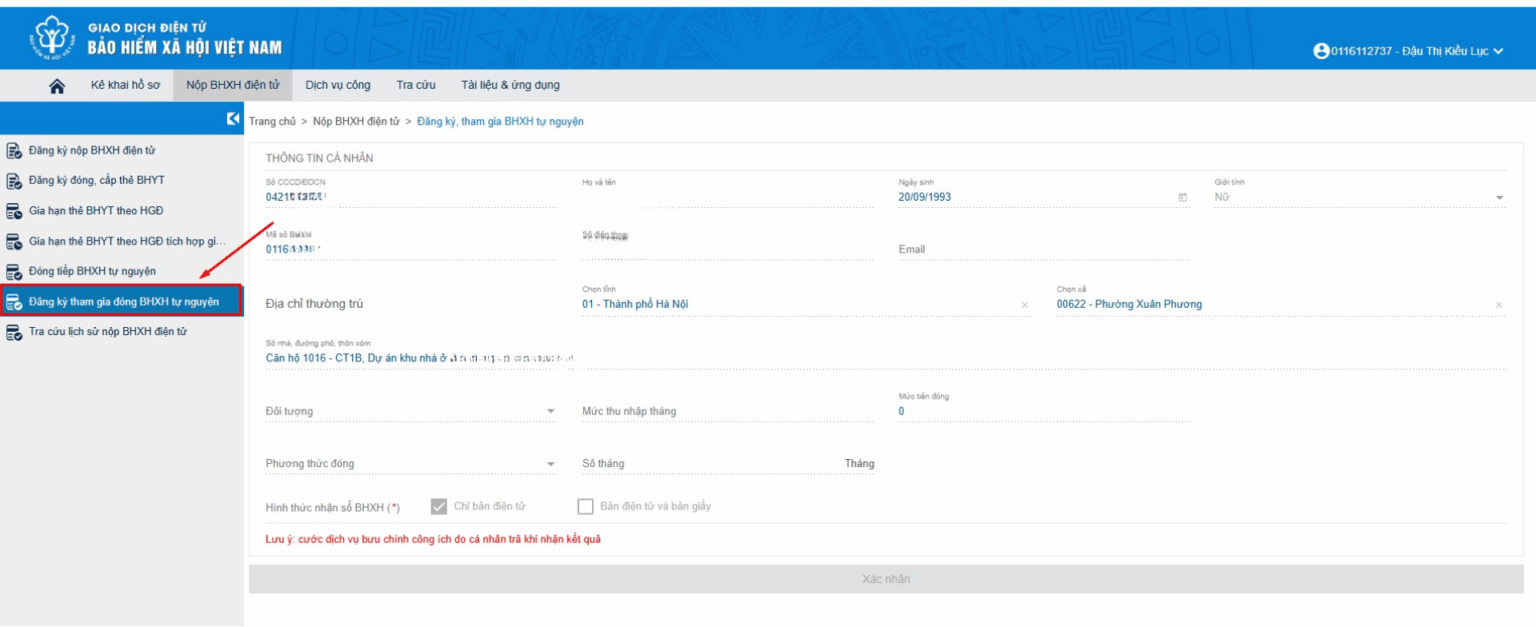The width and height of the screenshot is (1536, 627).
Task: Clear the selected Phường Xuân Phương ward
Action: pos(1498,305)
